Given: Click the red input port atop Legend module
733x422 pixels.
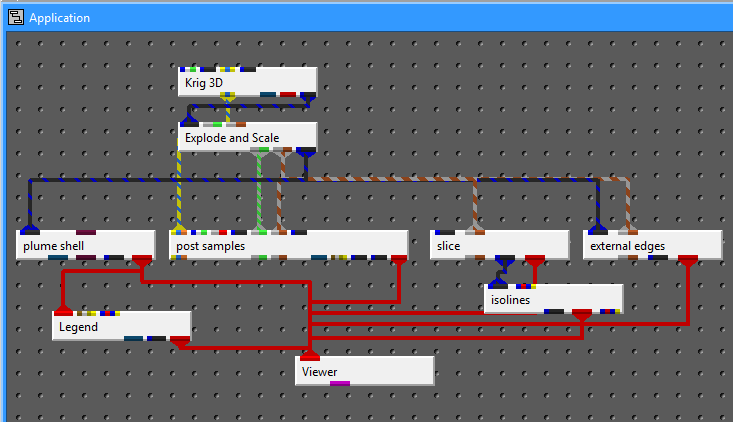Looking at the screenshot, I should [x=65, y=309].
